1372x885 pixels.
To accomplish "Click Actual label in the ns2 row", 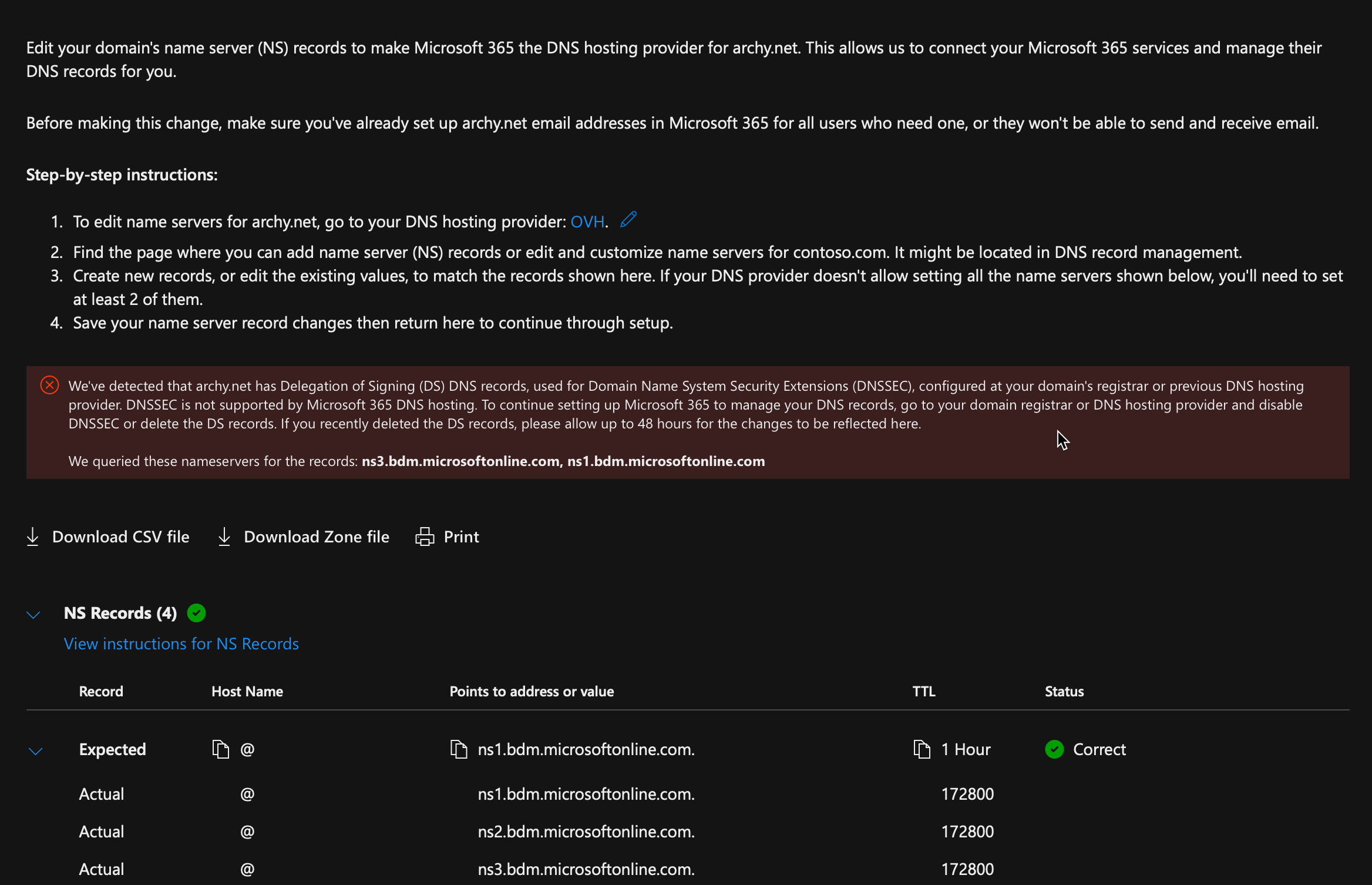I will coord(102,832).
